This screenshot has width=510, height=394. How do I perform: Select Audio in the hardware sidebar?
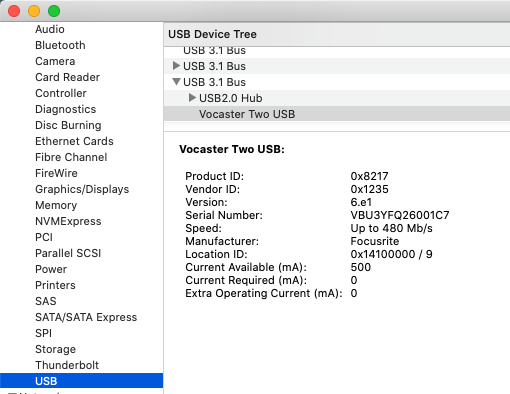click(x=50, y=29)
